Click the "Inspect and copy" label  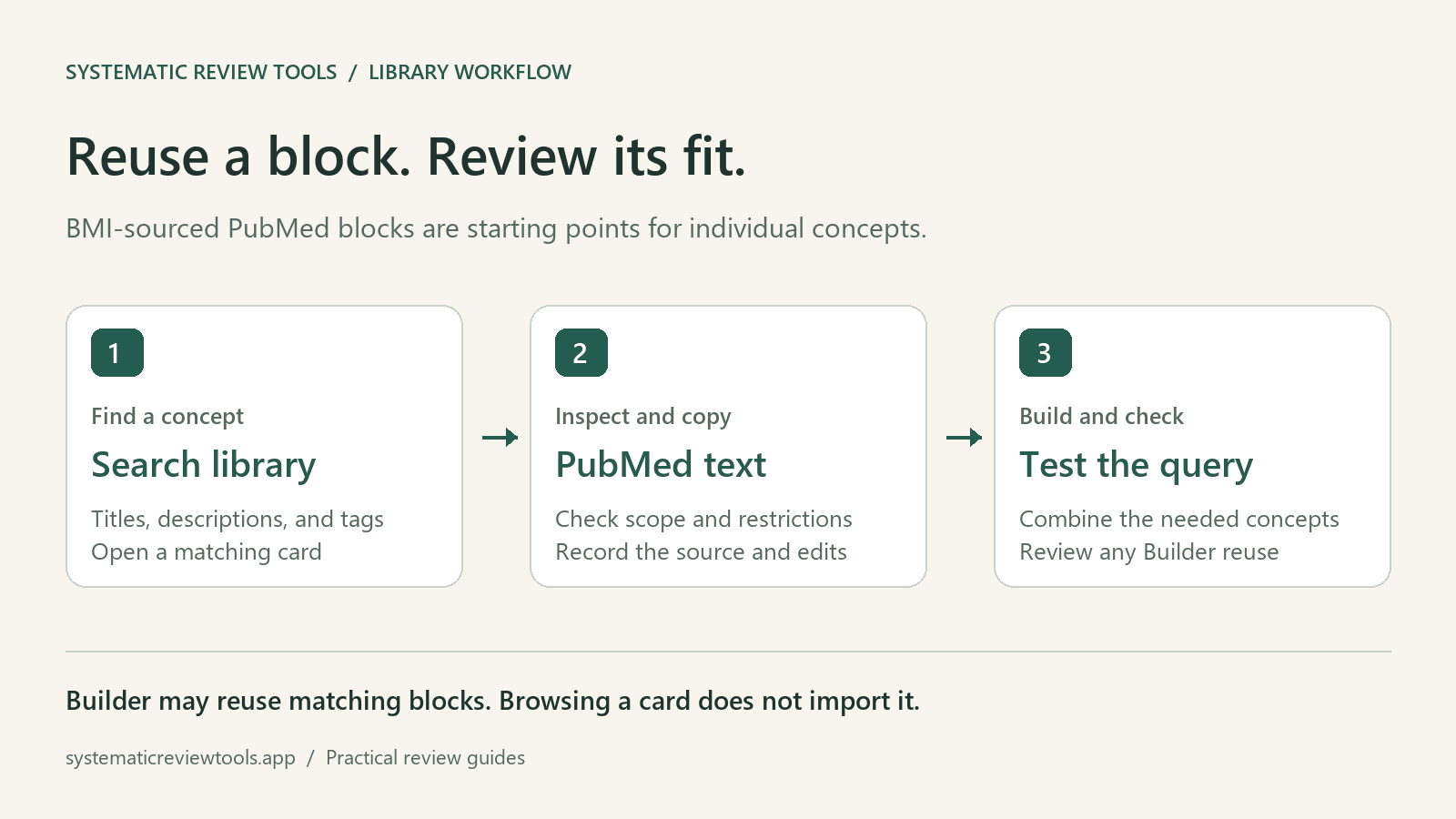click(643, 417)
